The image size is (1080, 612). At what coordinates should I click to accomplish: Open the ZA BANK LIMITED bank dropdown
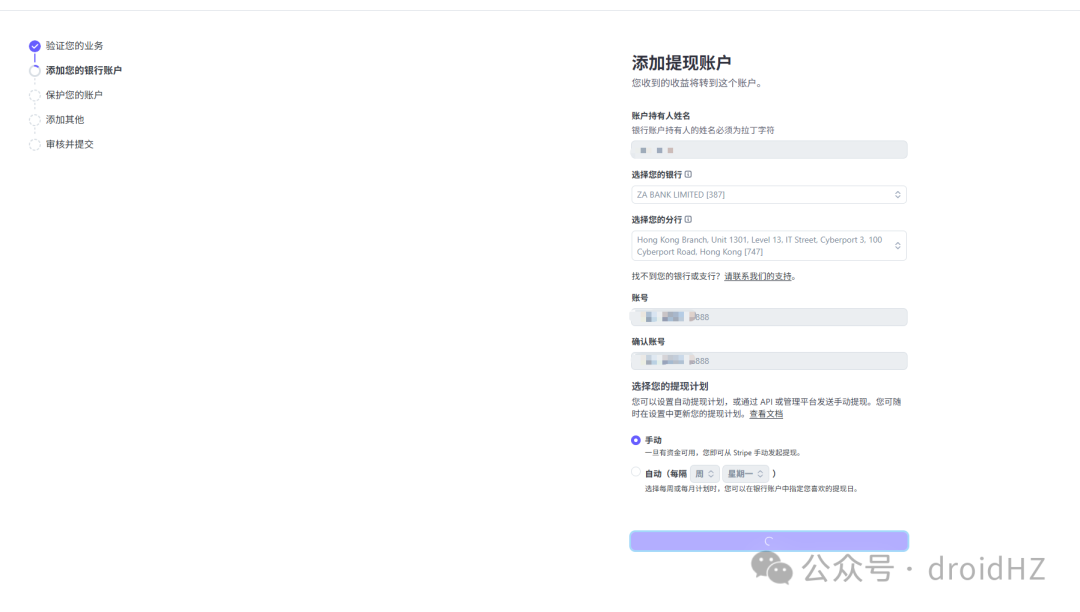pyautogui.click(x=769, y=195)
